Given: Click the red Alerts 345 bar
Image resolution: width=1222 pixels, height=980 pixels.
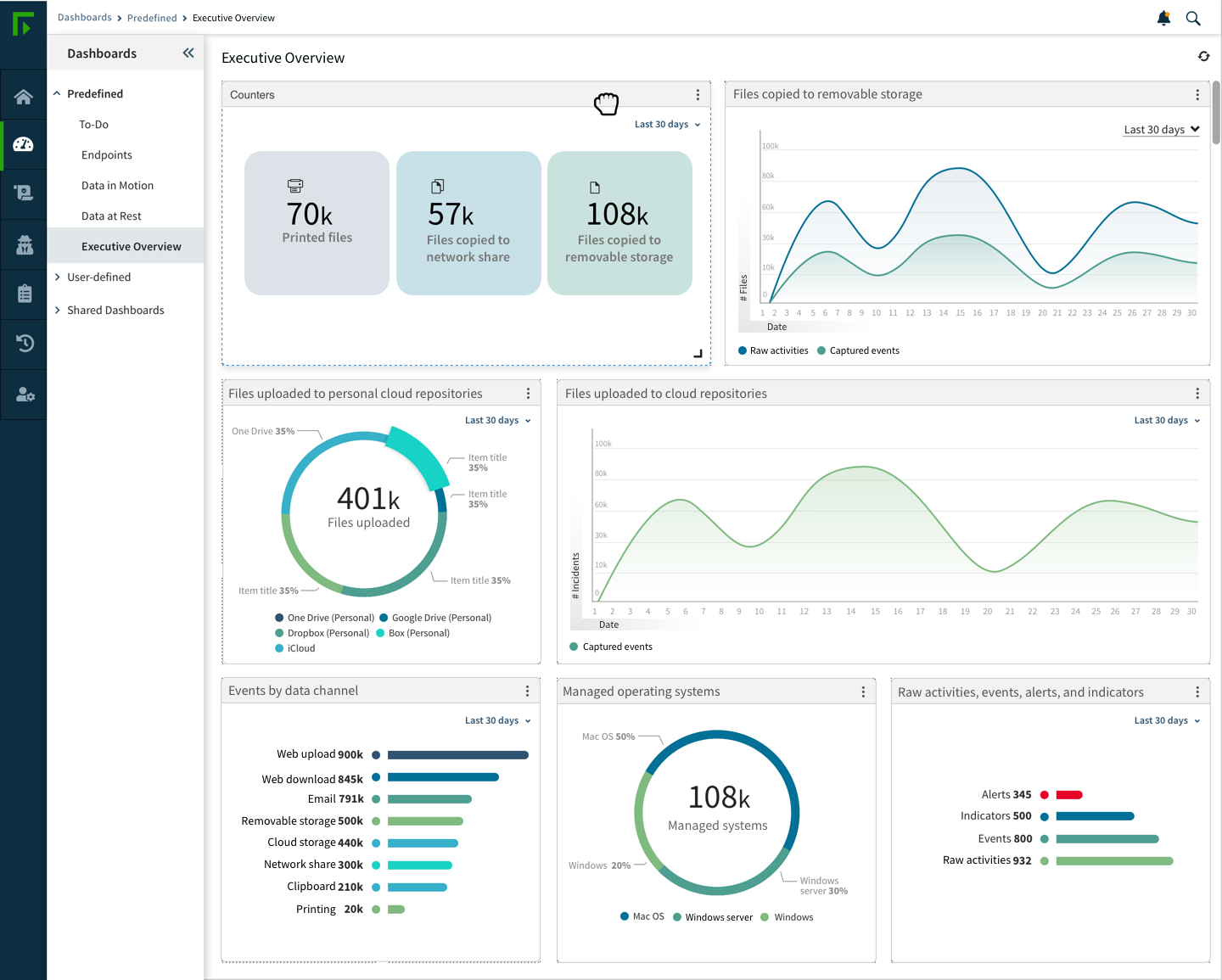Looking at the screenshot, I should (x=1069, y=795).
